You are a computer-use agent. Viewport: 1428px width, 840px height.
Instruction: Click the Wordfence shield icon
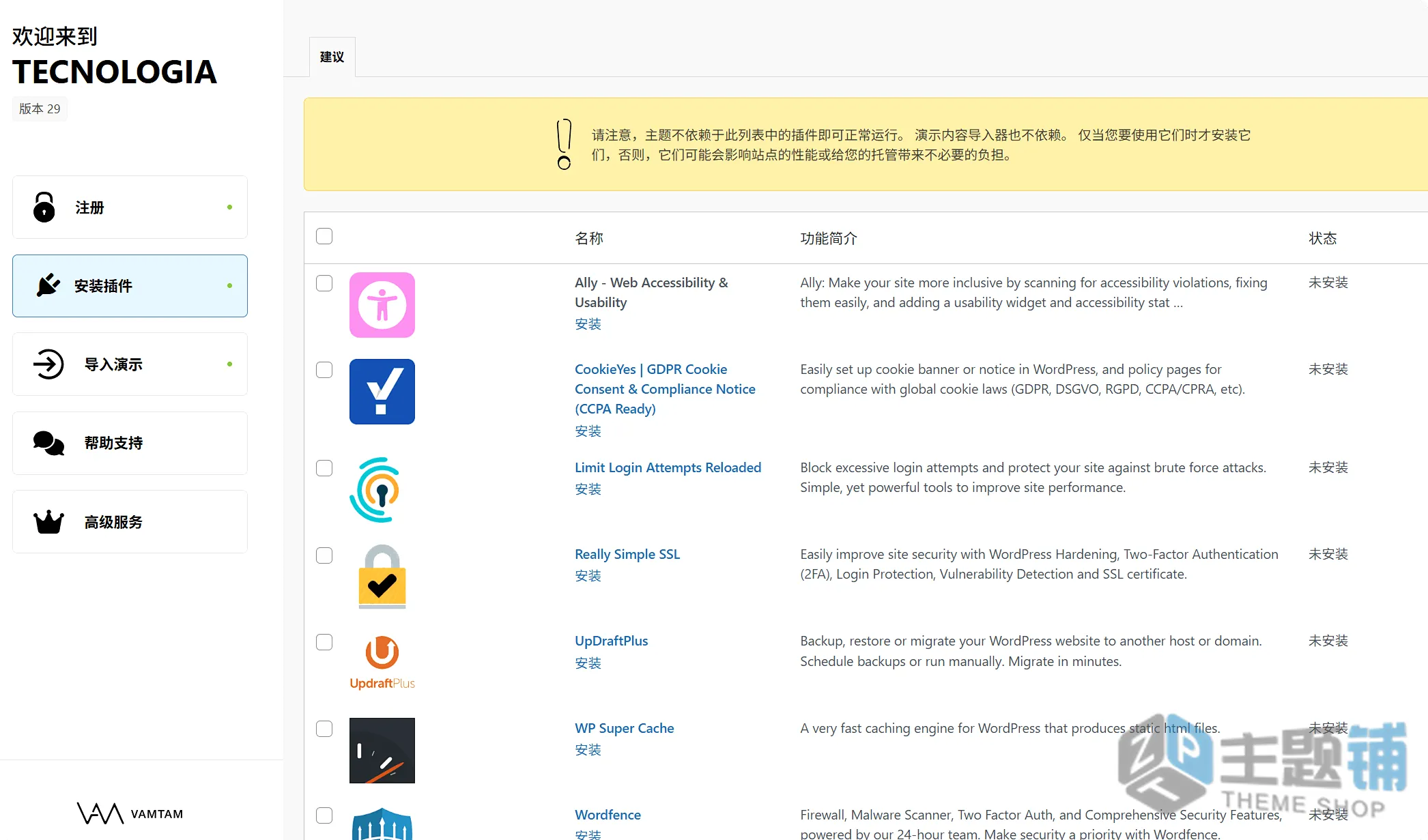pyautogui.click(x=382, y=824)
